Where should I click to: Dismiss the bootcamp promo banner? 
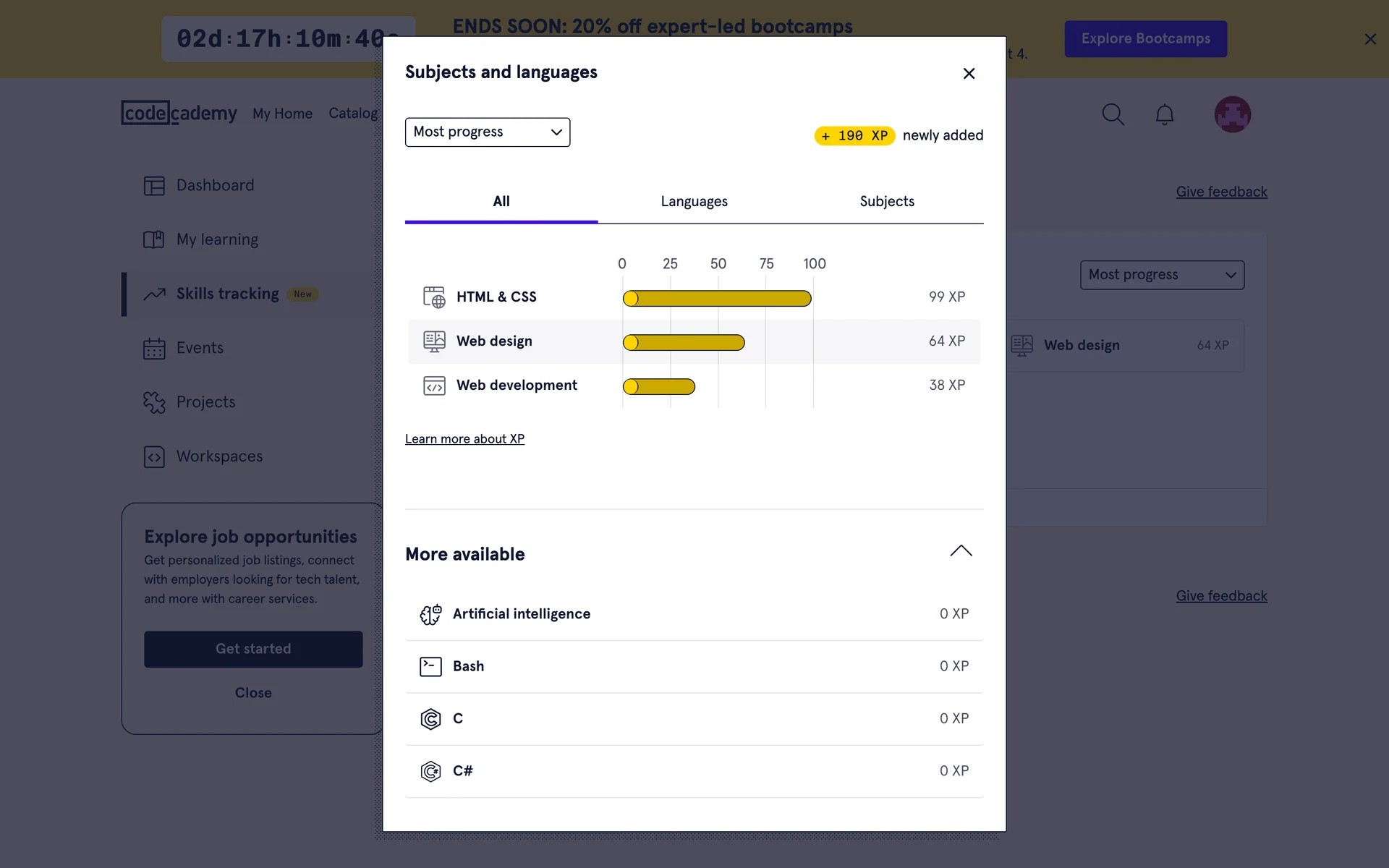(x=1369, y=39)
